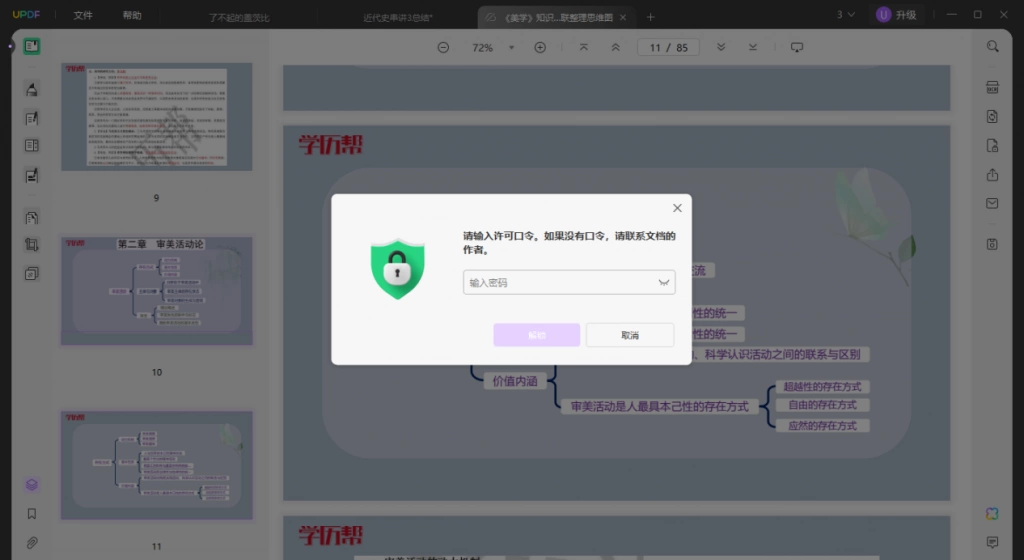Start presentation slideshow mode
This screenshot has width=1024, height=560.
coord(797,48)
